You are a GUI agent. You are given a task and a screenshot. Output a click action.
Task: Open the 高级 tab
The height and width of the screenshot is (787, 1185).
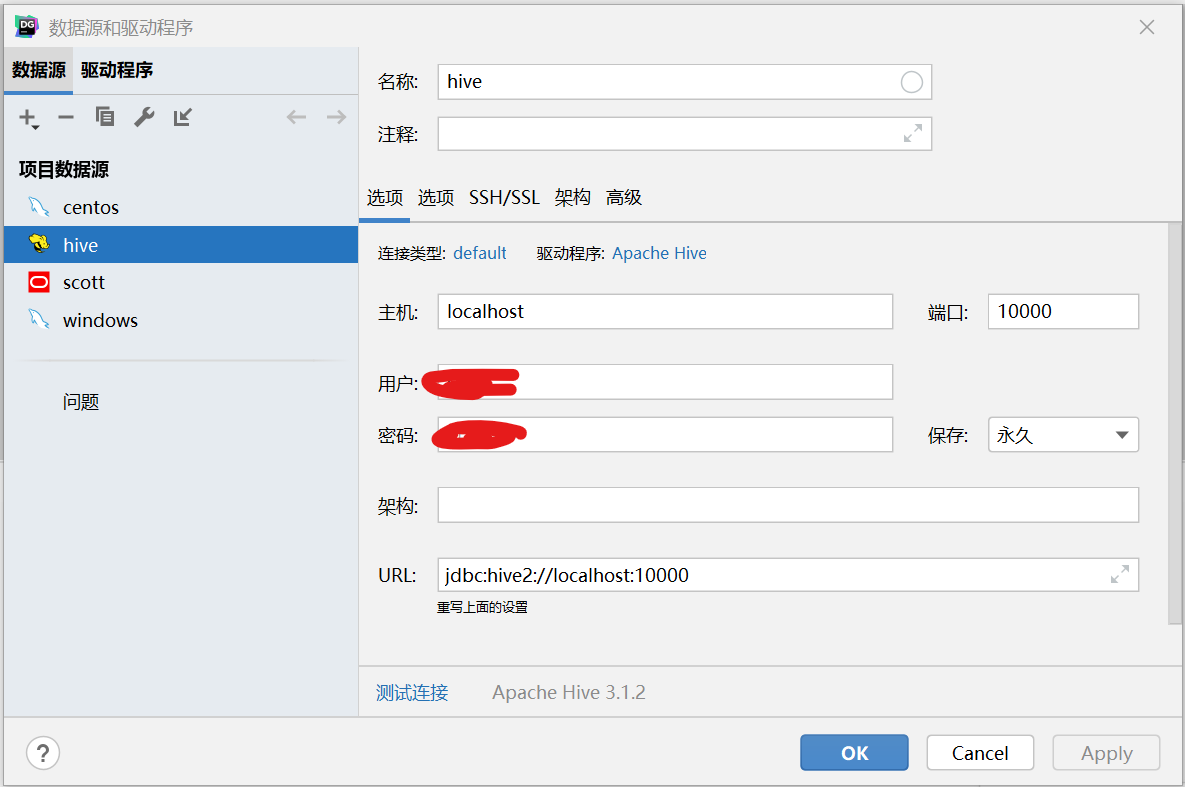pos(623,198)
